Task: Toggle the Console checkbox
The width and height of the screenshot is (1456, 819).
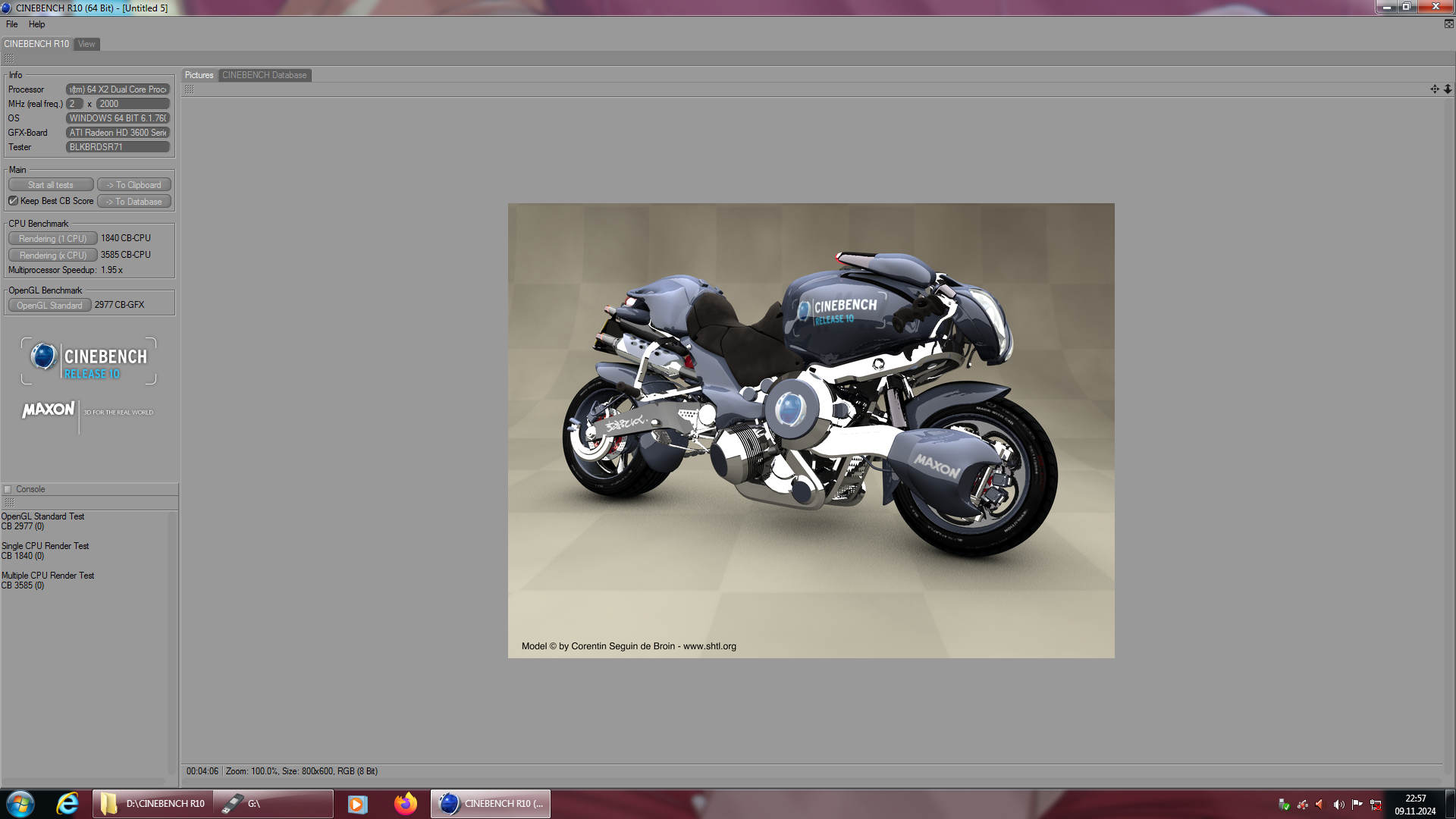Action: coord(8,489)
